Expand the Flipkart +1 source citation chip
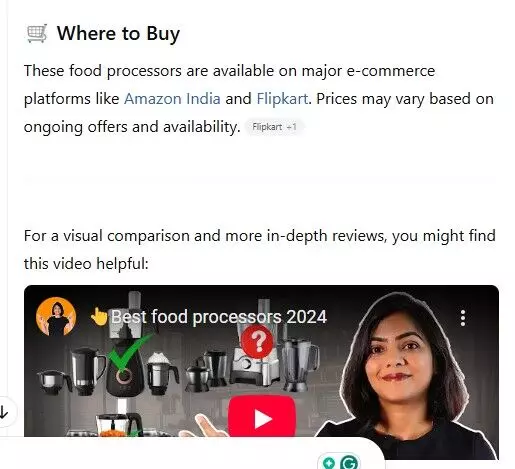The width and height of the screenshot is (515, 469). [274, 127]
